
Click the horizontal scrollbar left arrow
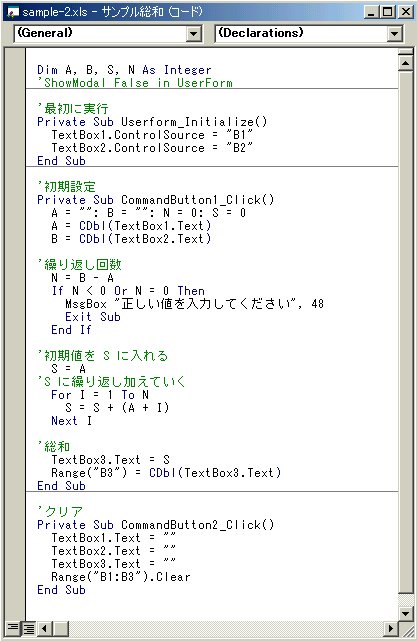[x=45, y=628]
